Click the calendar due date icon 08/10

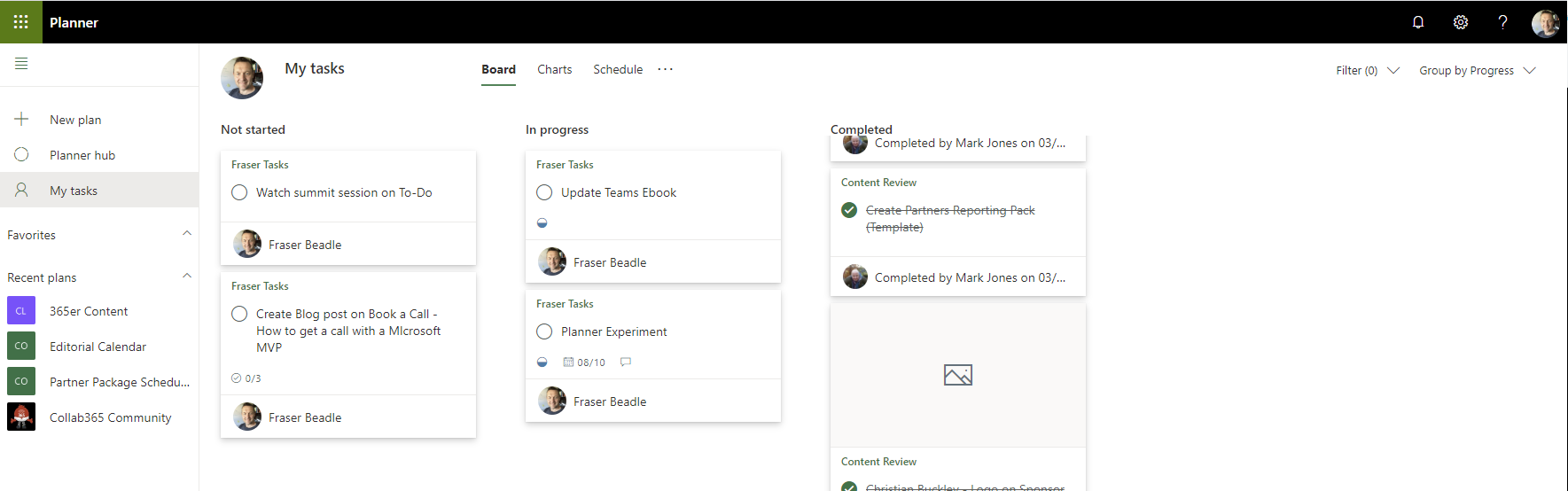point(568,362)
